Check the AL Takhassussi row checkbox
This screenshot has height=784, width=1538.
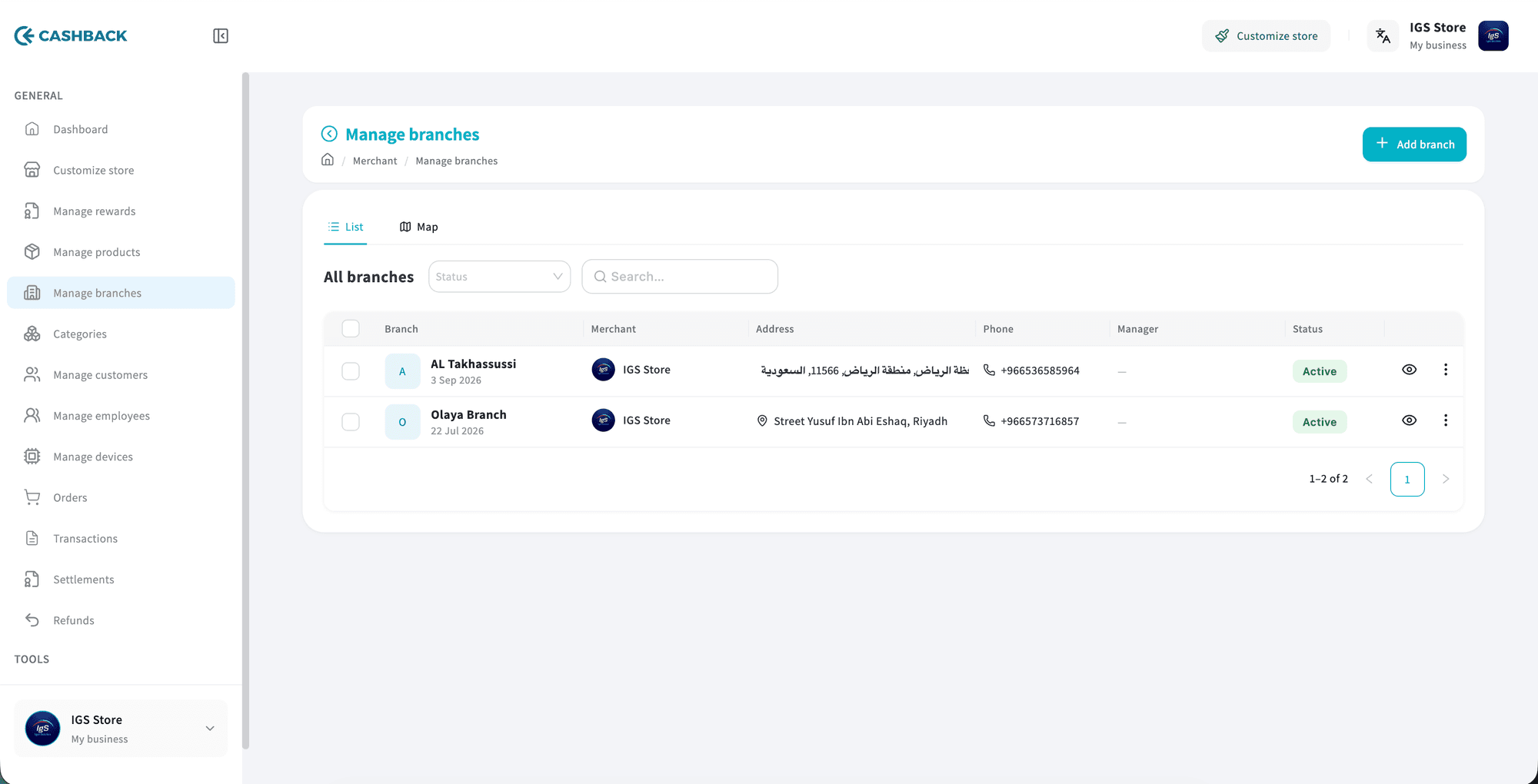351,371
